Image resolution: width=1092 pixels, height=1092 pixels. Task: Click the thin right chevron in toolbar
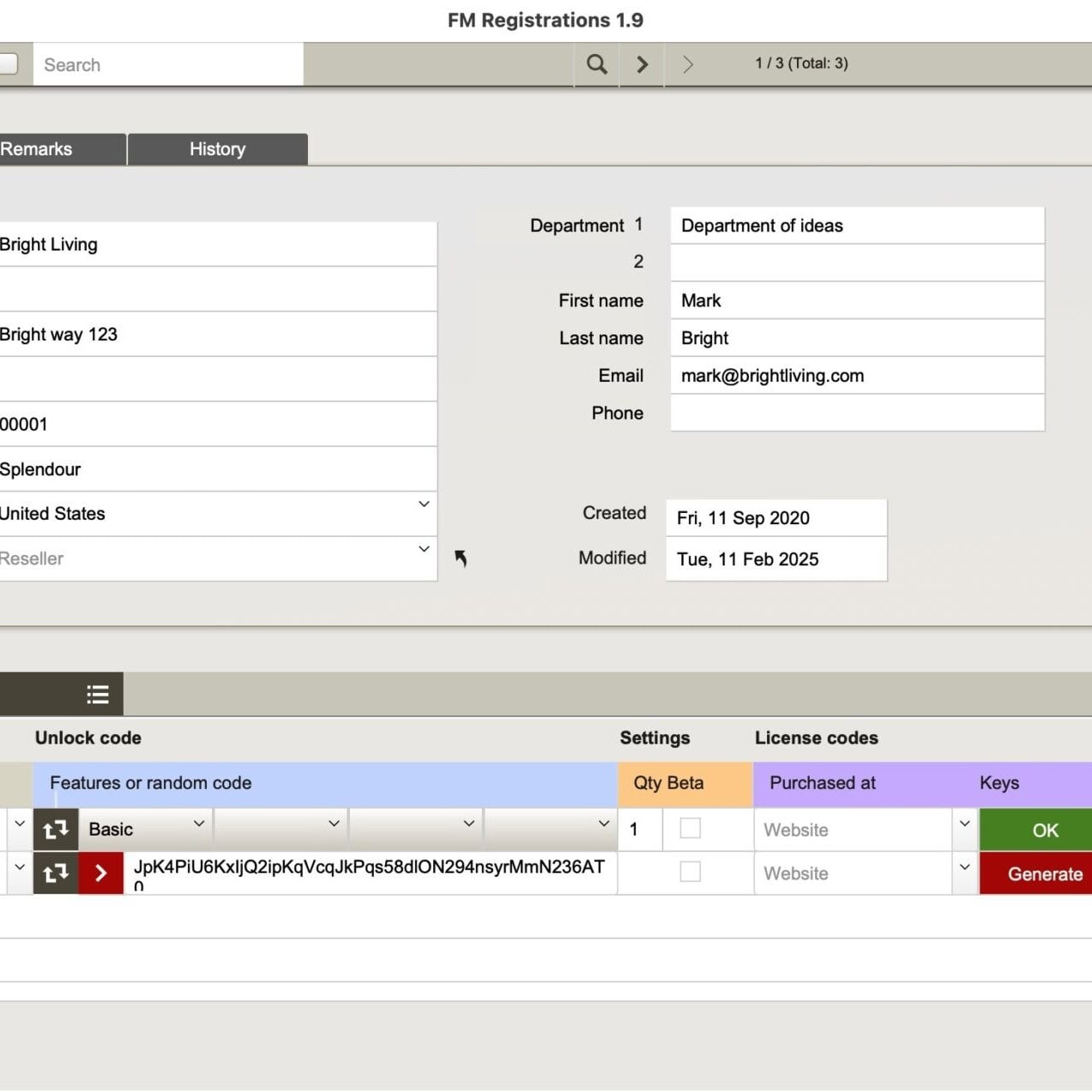click(687, 64)
